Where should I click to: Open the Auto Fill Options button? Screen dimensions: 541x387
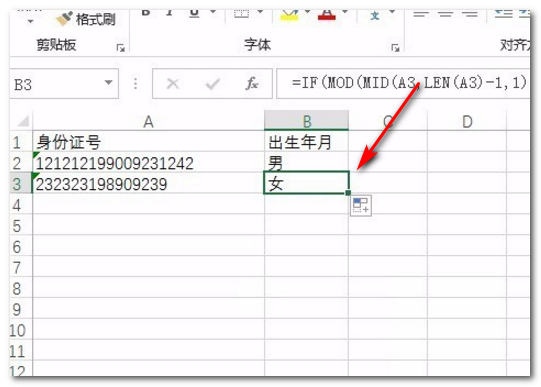coord(361,206)
